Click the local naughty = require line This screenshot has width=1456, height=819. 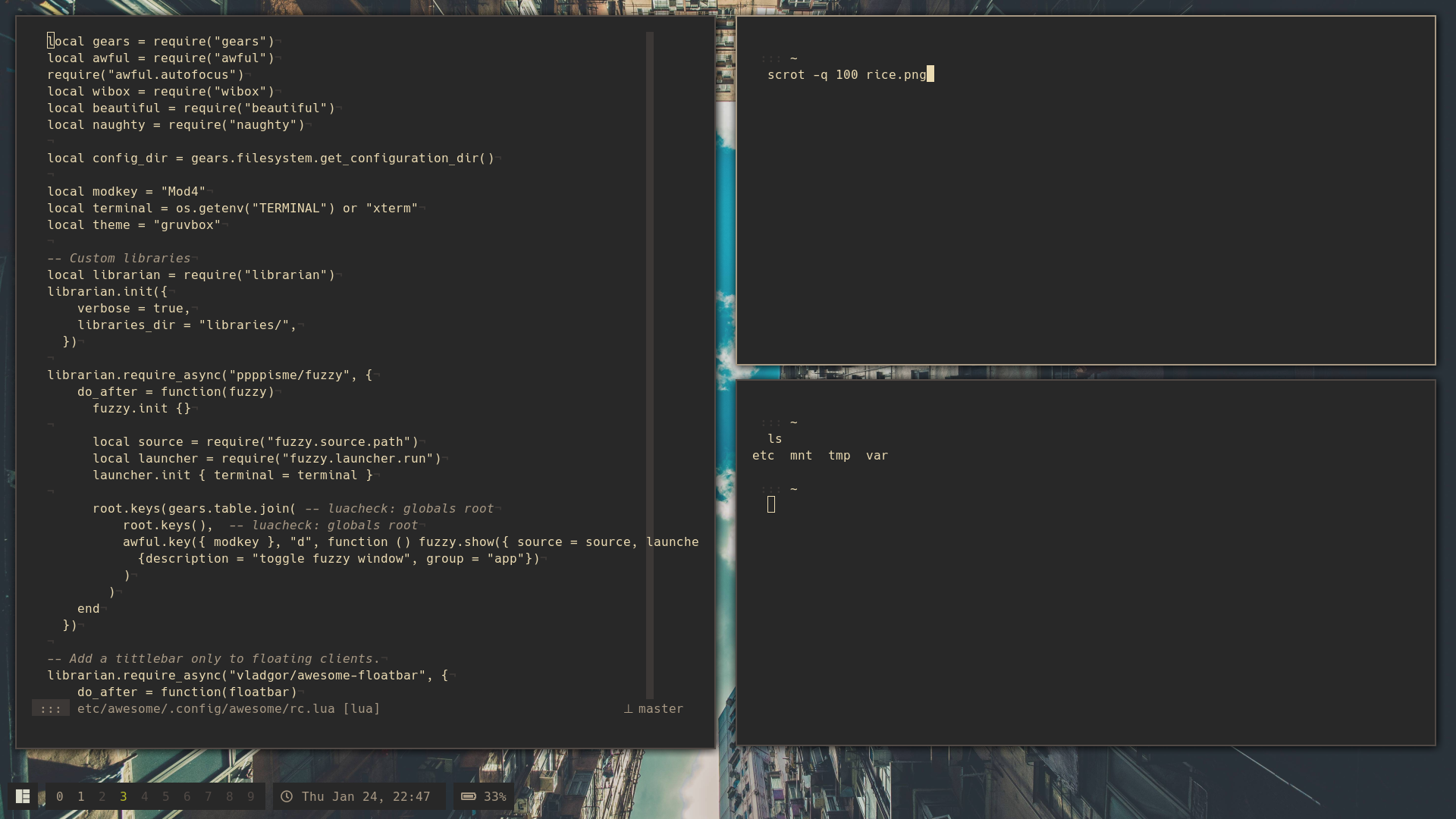(176, 124)
